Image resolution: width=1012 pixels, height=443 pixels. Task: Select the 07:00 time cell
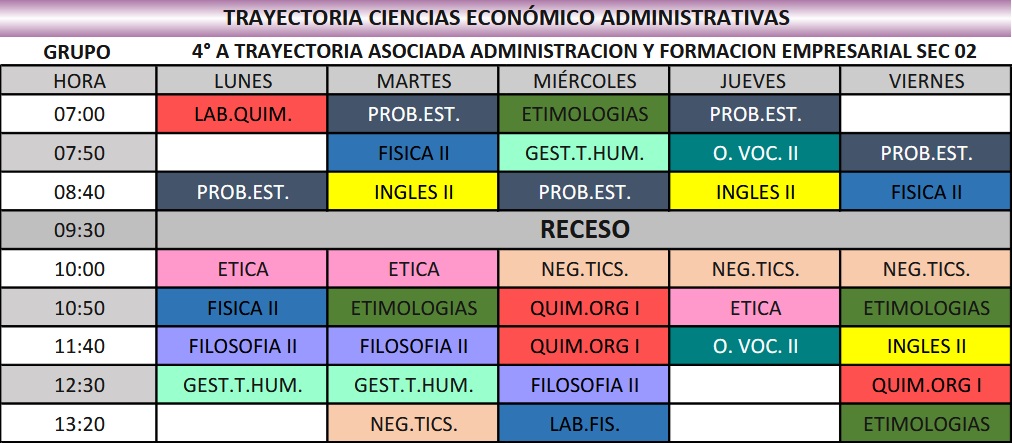79,114
